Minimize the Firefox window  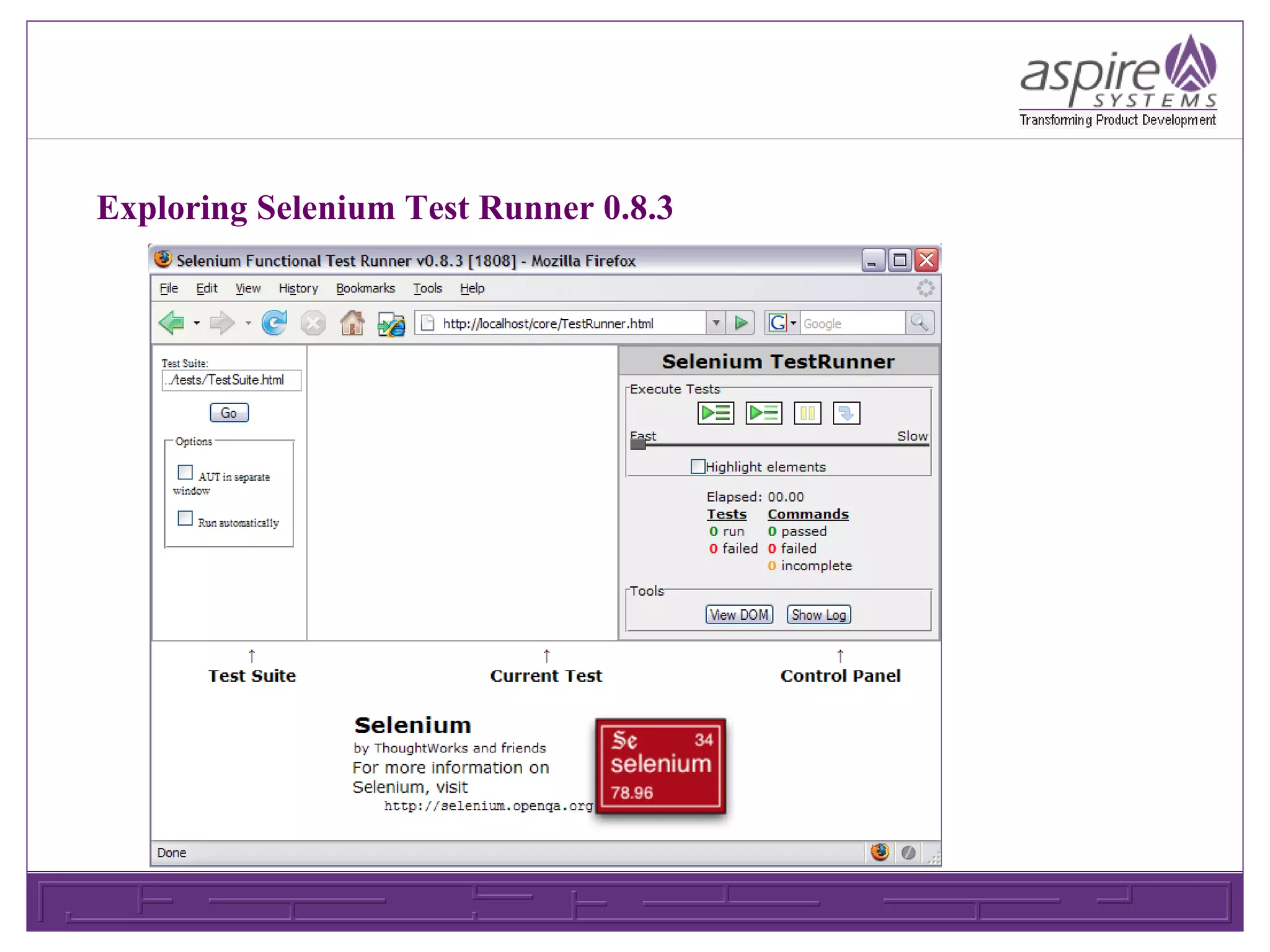pos(873,260)
